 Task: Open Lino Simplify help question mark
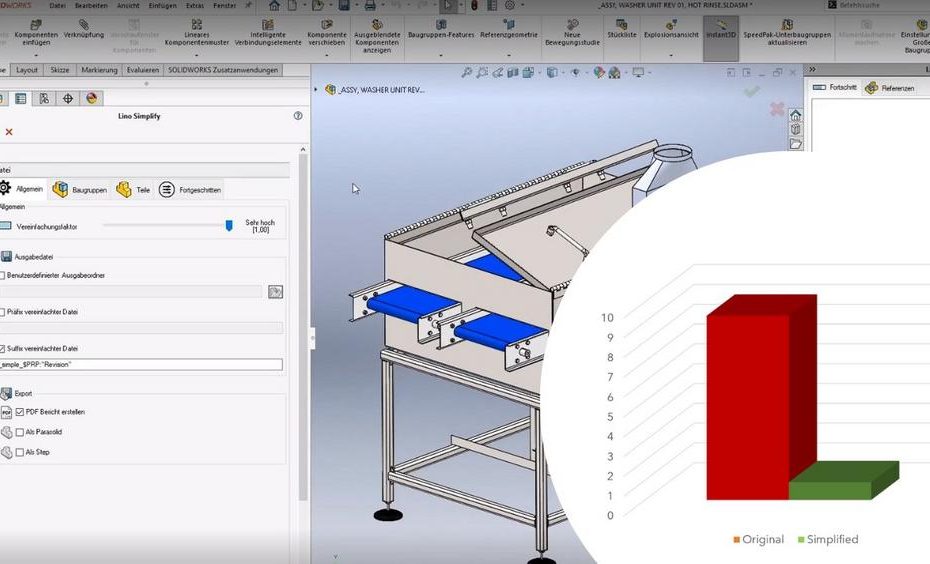point(298,116)
